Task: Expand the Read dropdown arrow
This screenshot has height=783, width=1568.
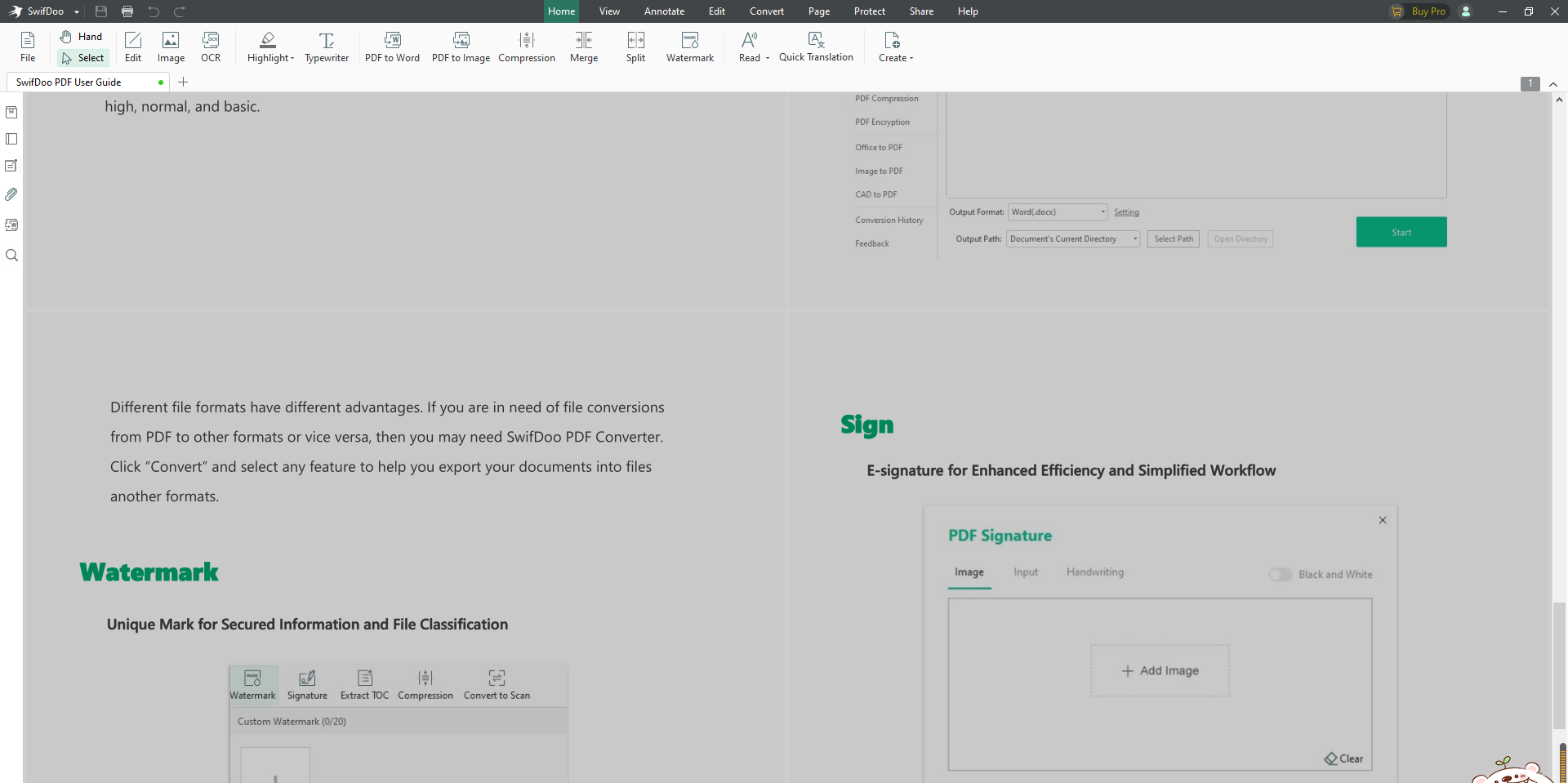Action: [768, 59]
